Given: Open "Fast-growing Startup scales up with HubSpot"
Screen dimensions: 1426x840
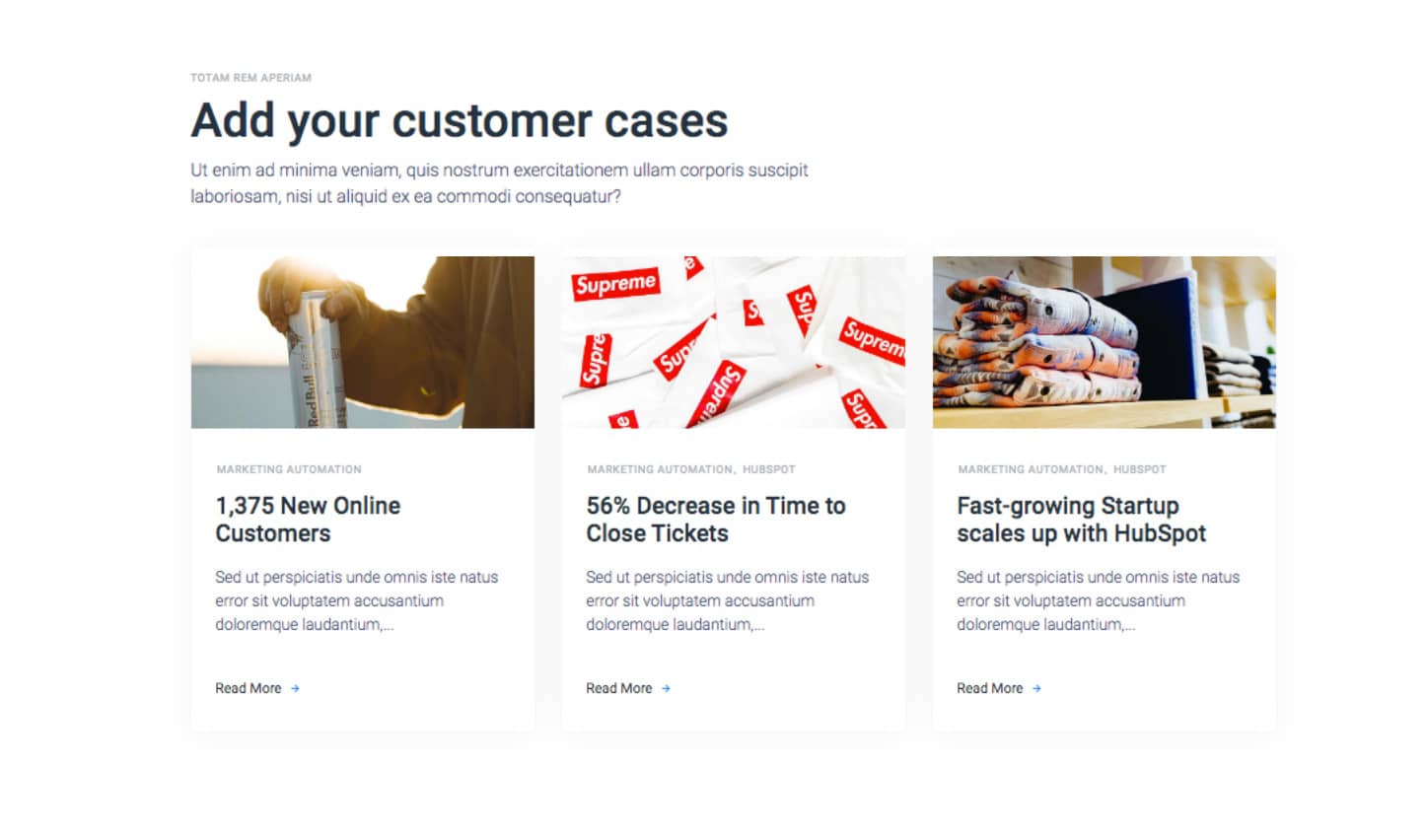Looking at the screenshot, I should click(x=1082, y=520).
